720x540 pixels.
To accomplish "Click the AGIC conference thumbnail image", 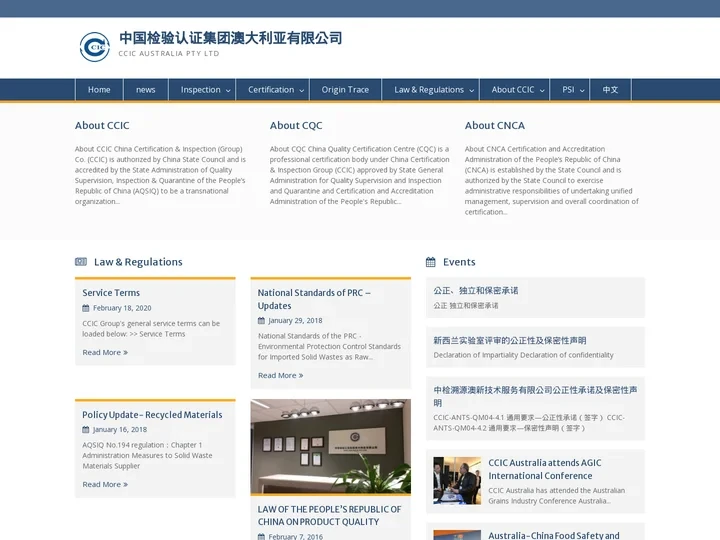I will [457, 480].
